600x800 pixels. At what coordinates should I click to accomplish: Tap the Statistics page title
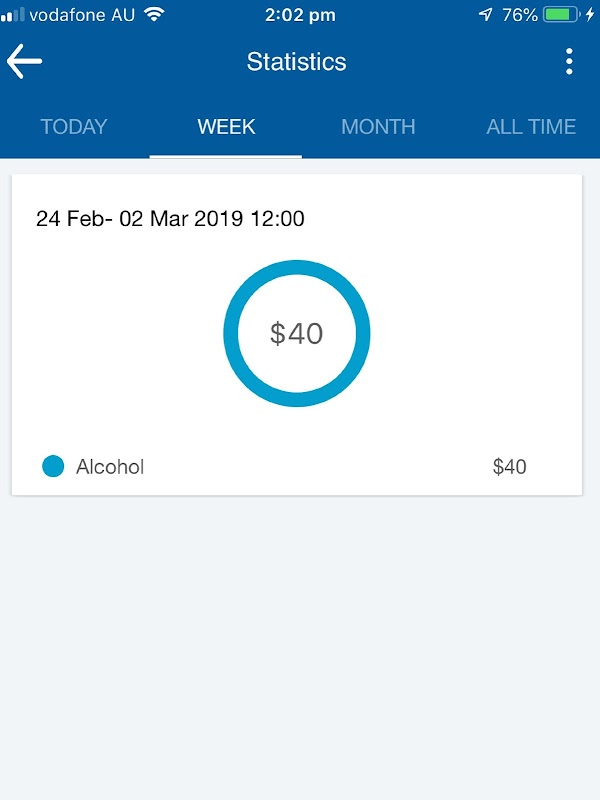[296, 62]
